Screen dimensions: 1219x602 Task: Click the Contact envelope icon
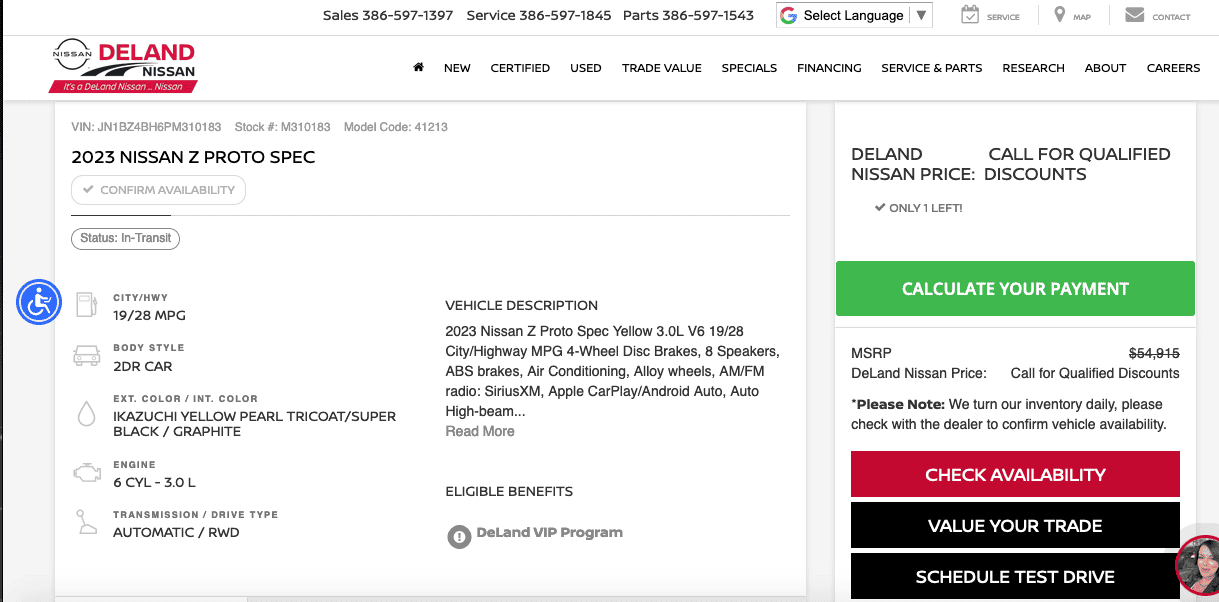1134,15
